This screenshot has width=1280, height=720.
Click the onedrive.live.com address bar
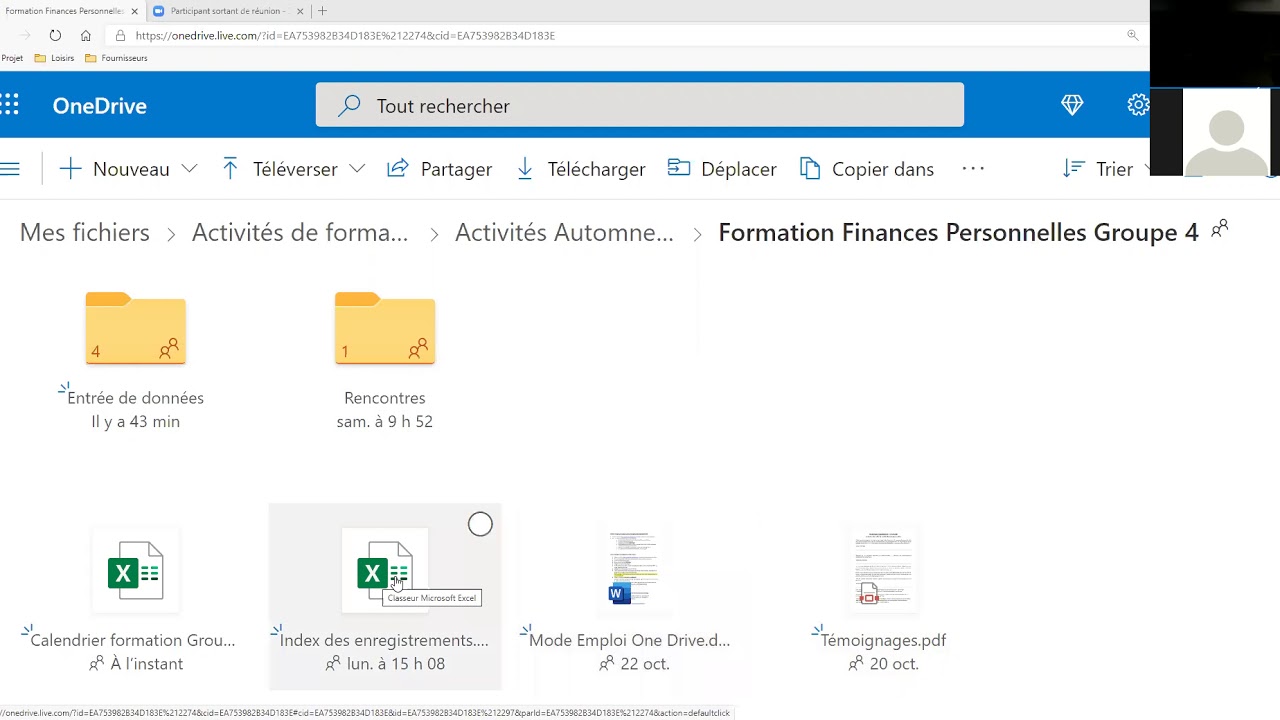pyautogui.click(x=620, y=35)
